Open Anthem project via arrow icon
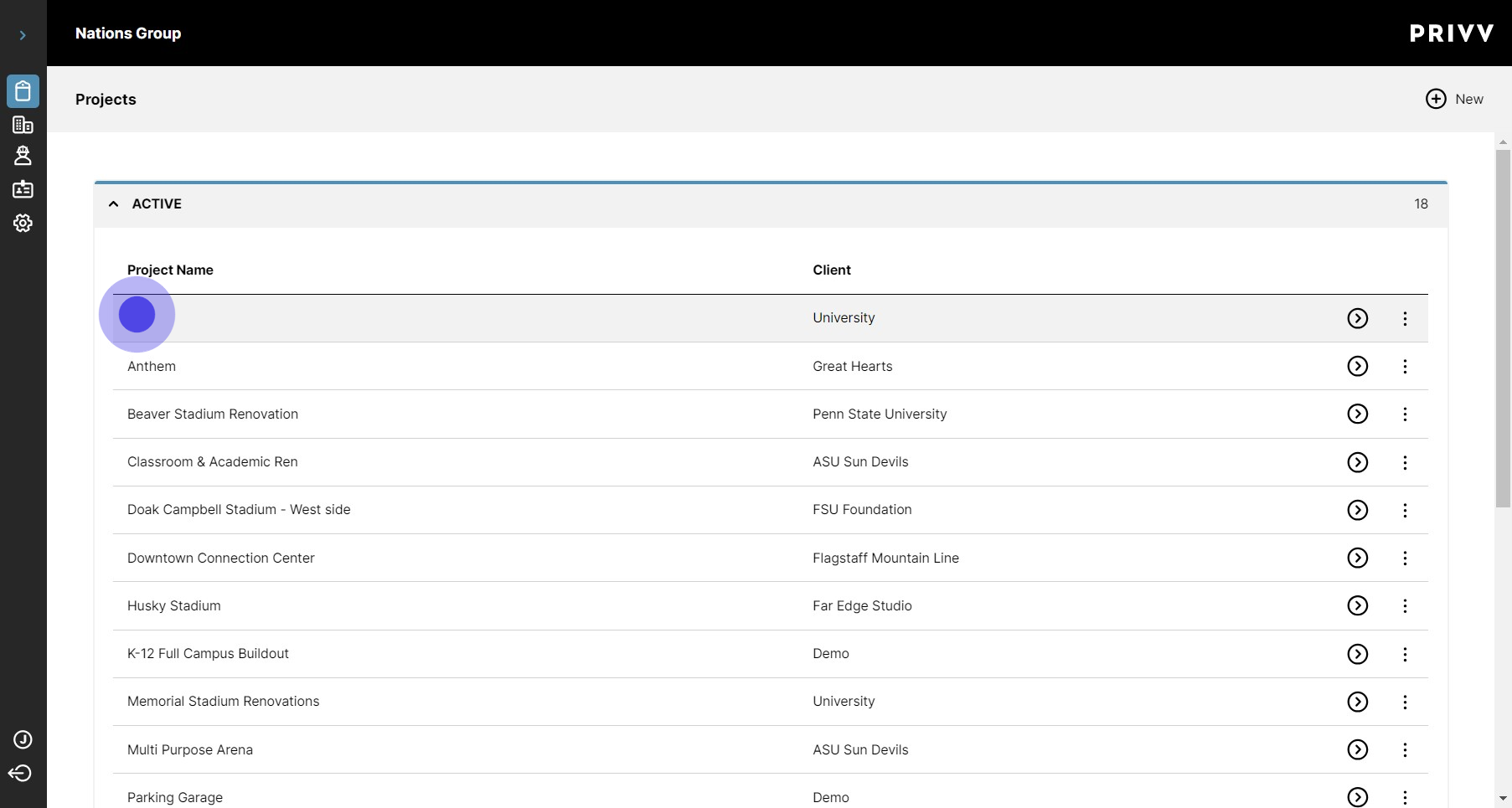This screenshot has height=808, width=1512. 1357,366
